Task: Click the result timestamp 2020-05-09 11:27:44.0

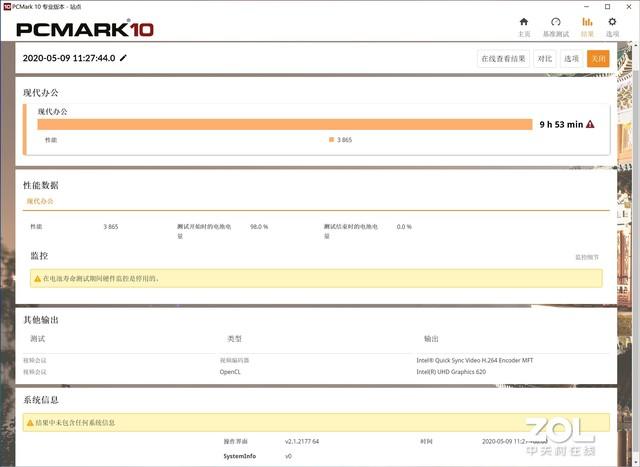Action: tap(69, 58)
